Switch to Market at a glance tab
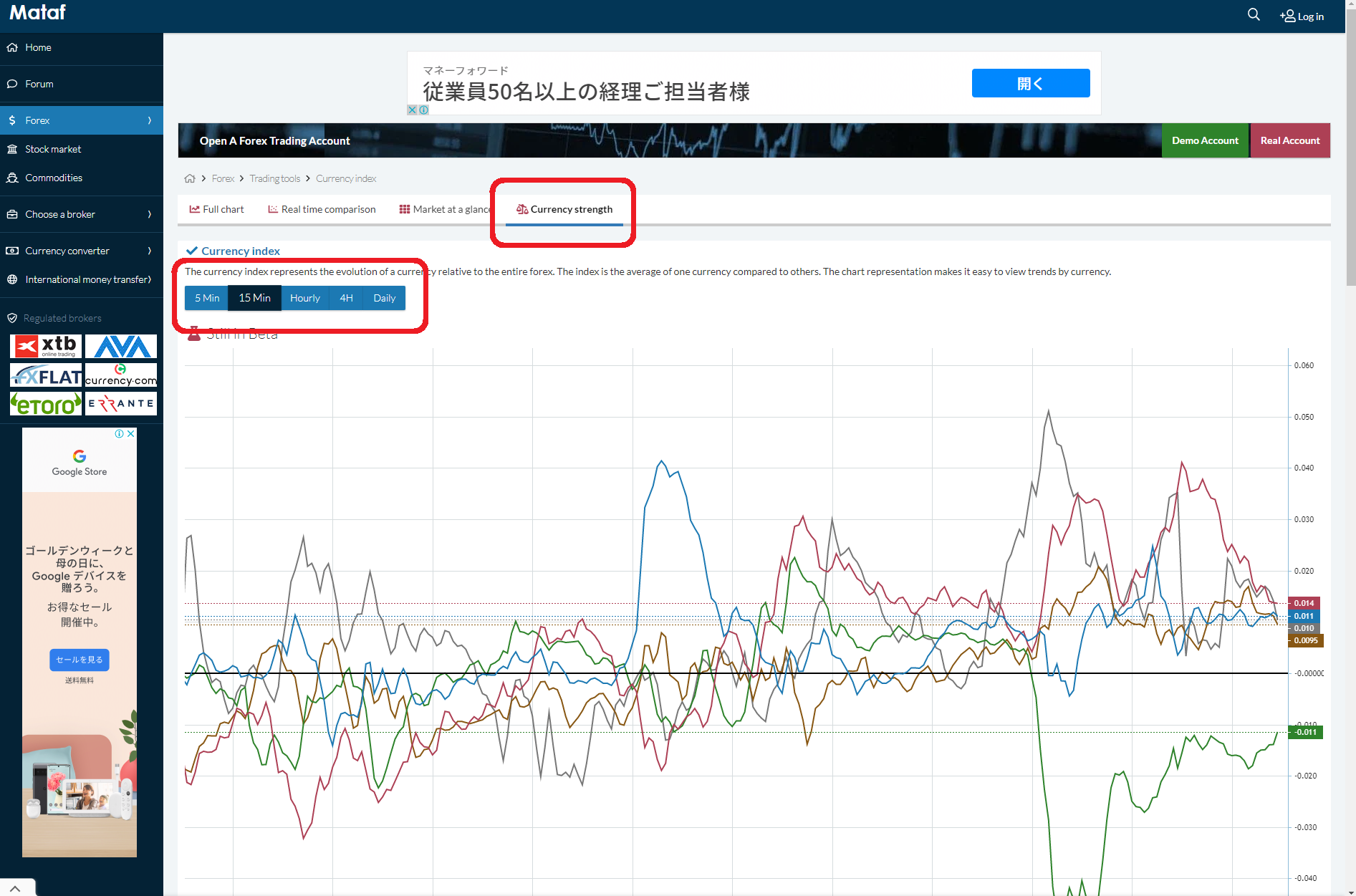The height and width of the screenshot is (896, 1356). pos(445,209)
